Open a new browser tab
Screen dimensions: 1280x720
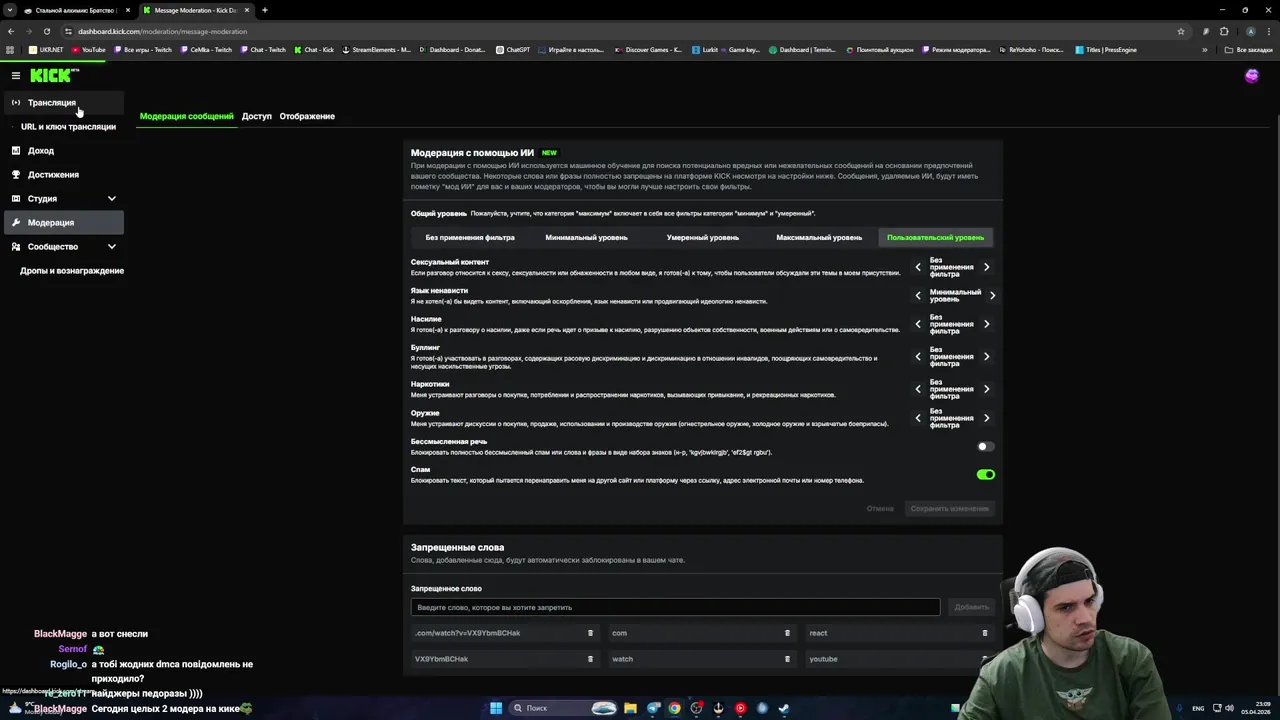click(x=265, y=10)
